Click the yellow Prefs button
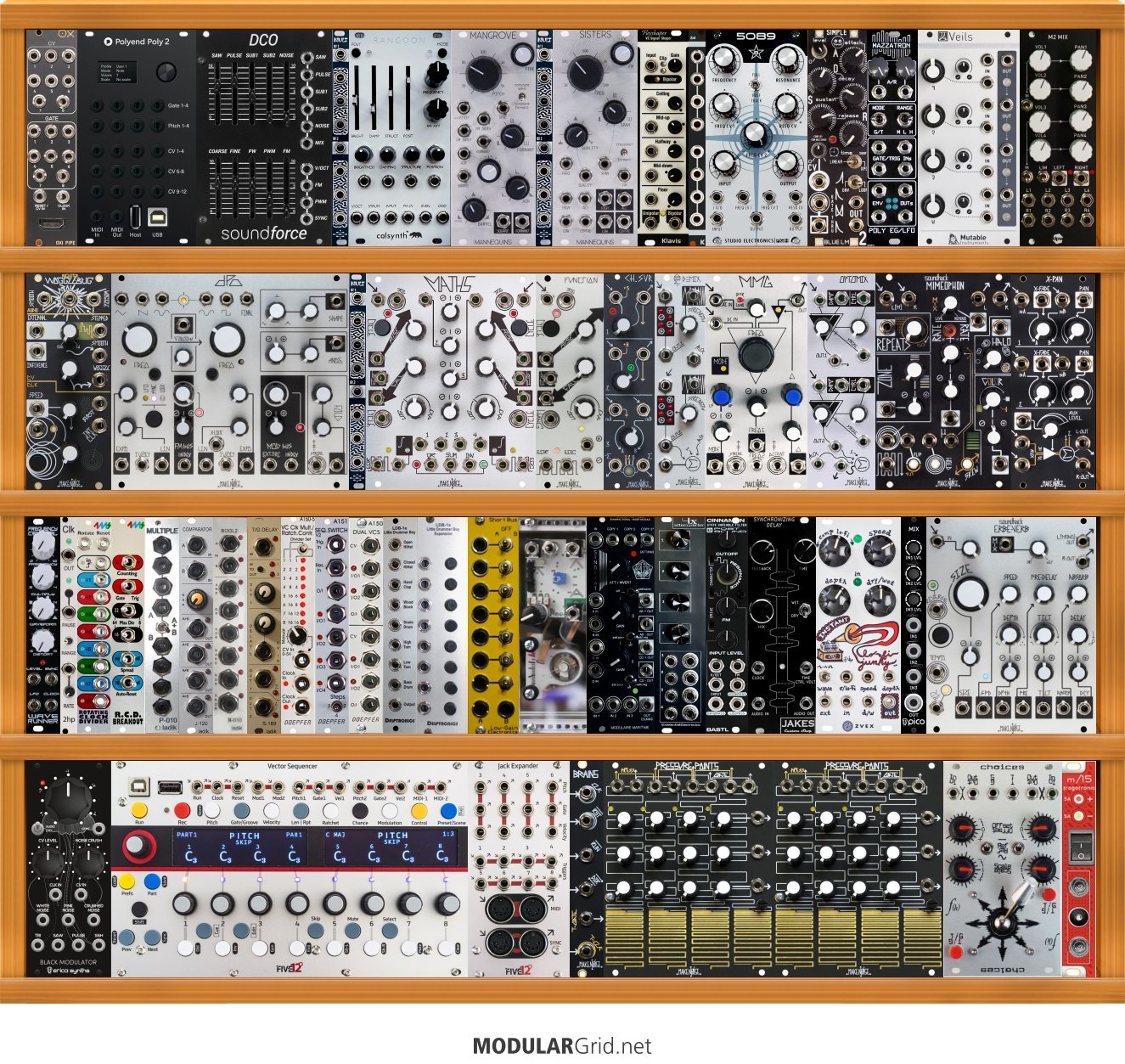Viewport: 1125px width, 1064px height. point(127,881)
